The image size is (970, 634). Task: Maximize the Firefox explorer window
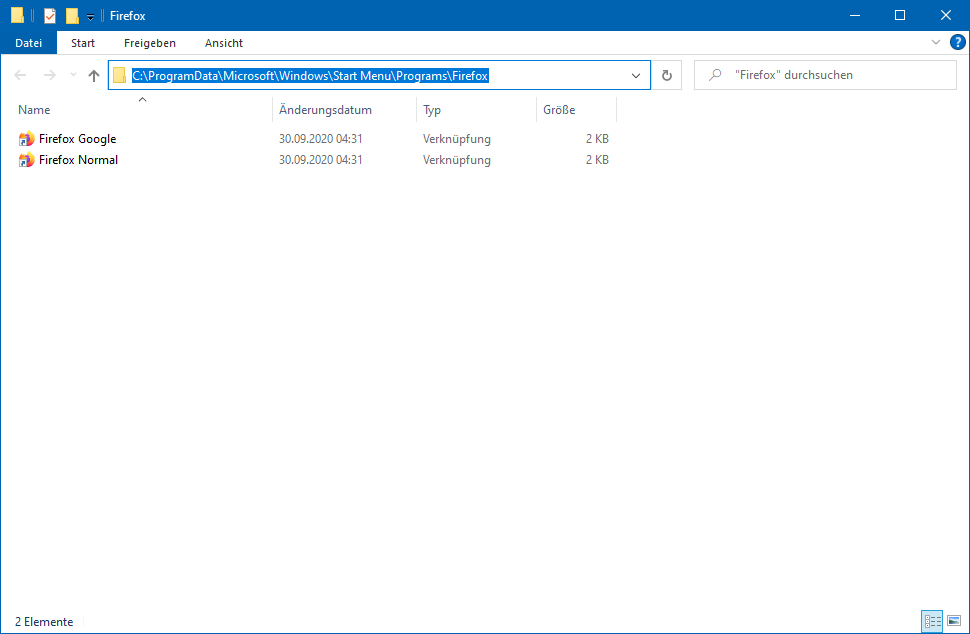900,15
